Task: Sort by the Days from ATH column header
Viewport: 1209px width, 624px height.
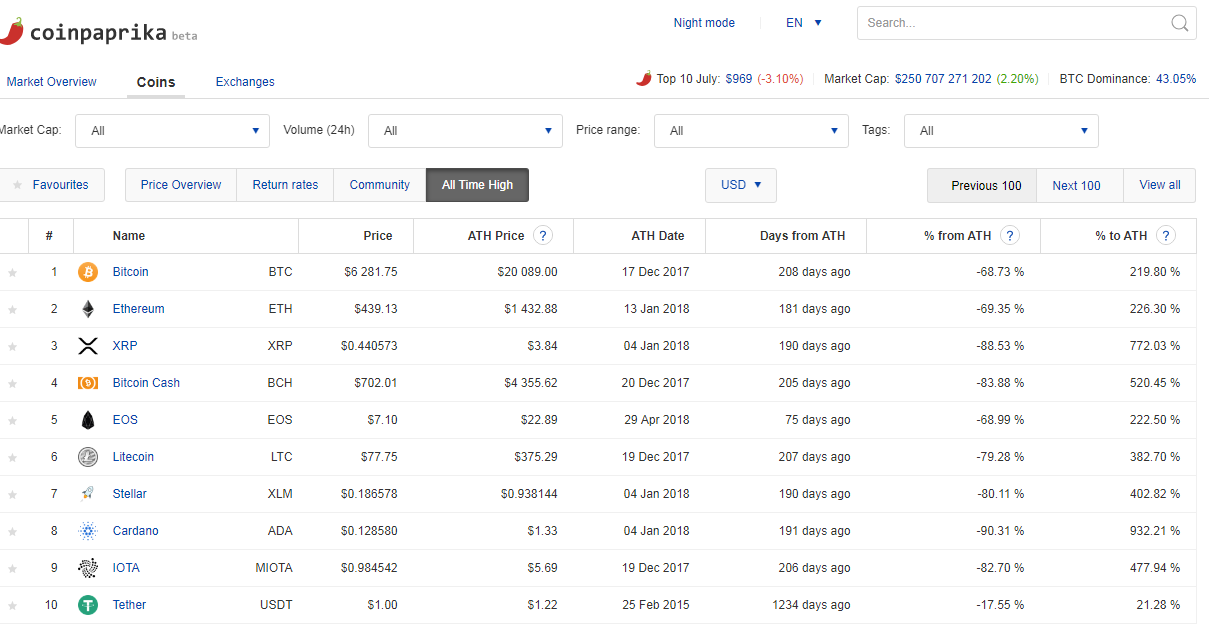Action: [802, 236]
